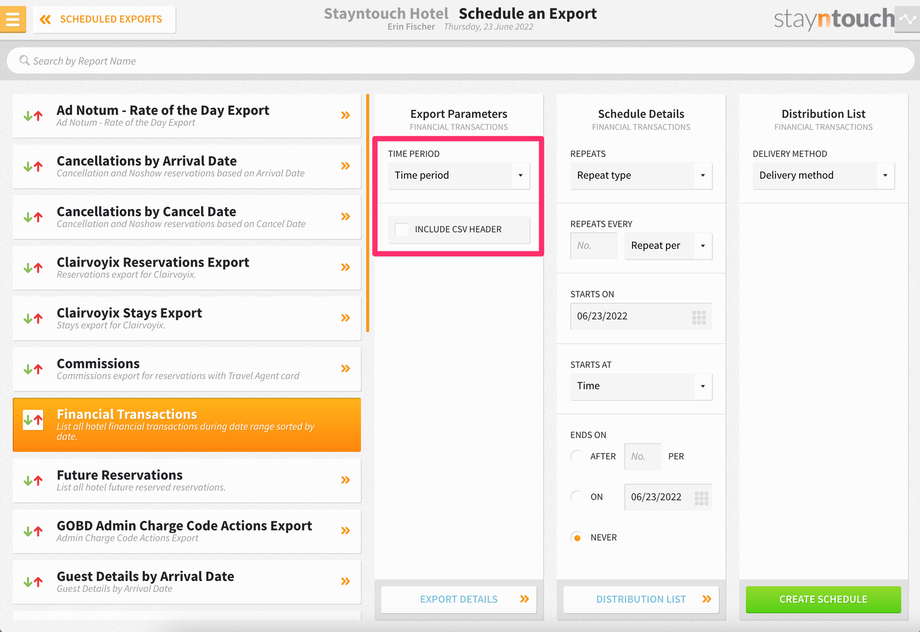Click export arrows icon for Clairvoyix Stays Export
920x632 pixels.
pos(33,319)
